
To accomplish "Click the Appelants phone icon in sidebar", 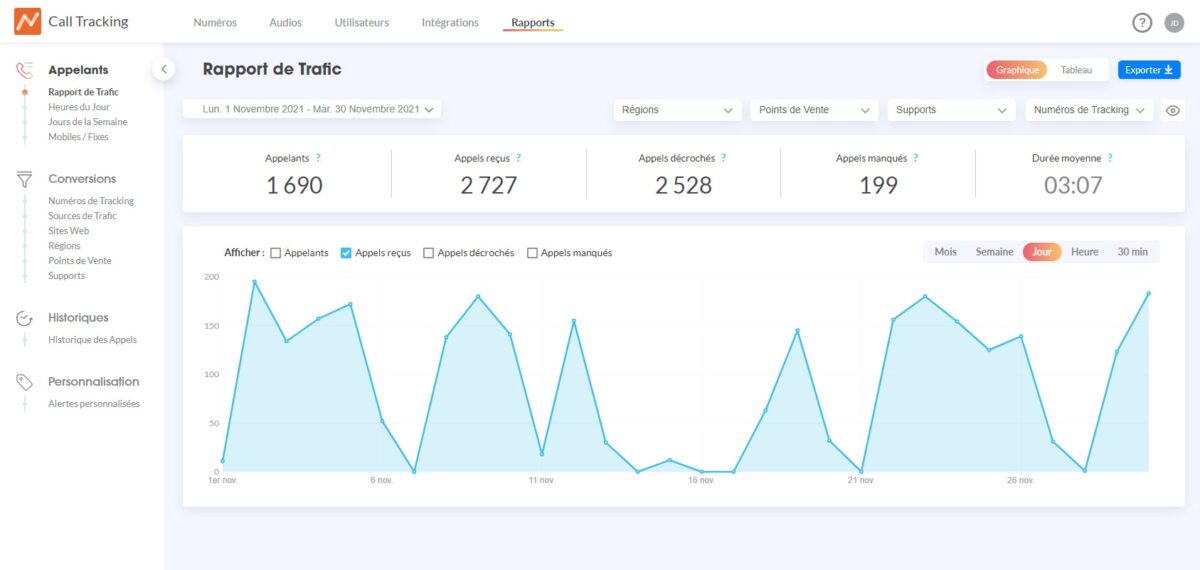I will (x=25, y=70).
